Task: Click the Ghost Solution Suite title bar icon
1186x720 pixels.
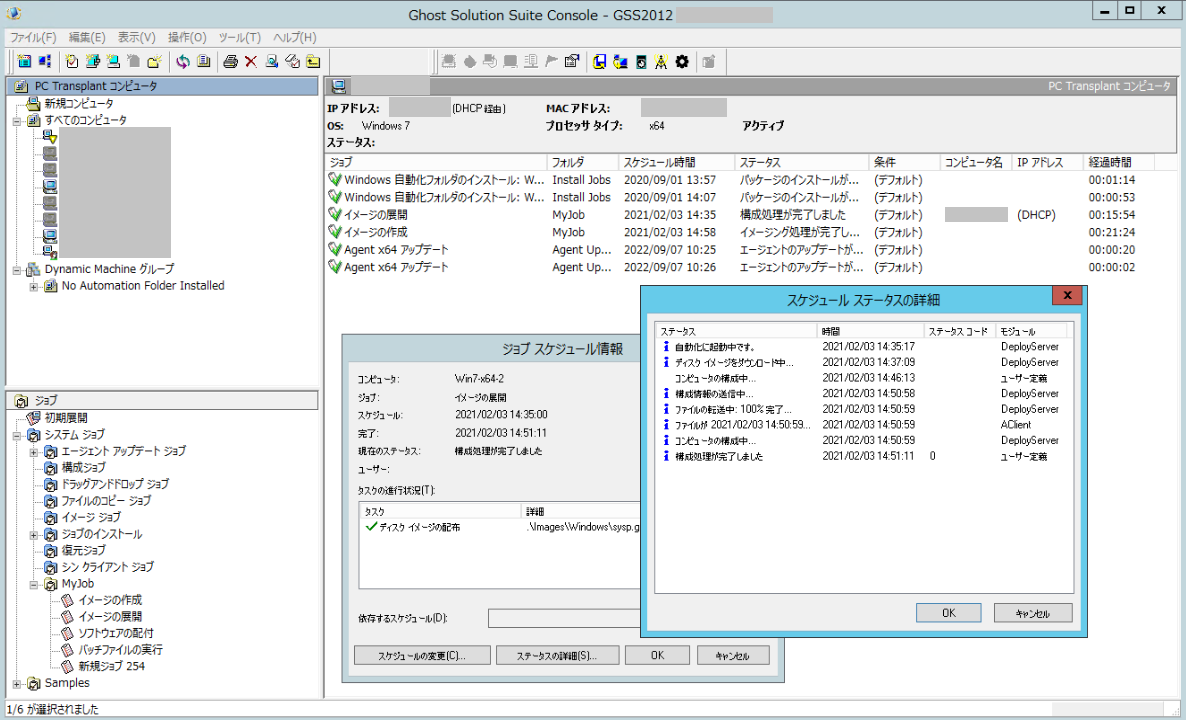Action: click(x=13, y=13)
